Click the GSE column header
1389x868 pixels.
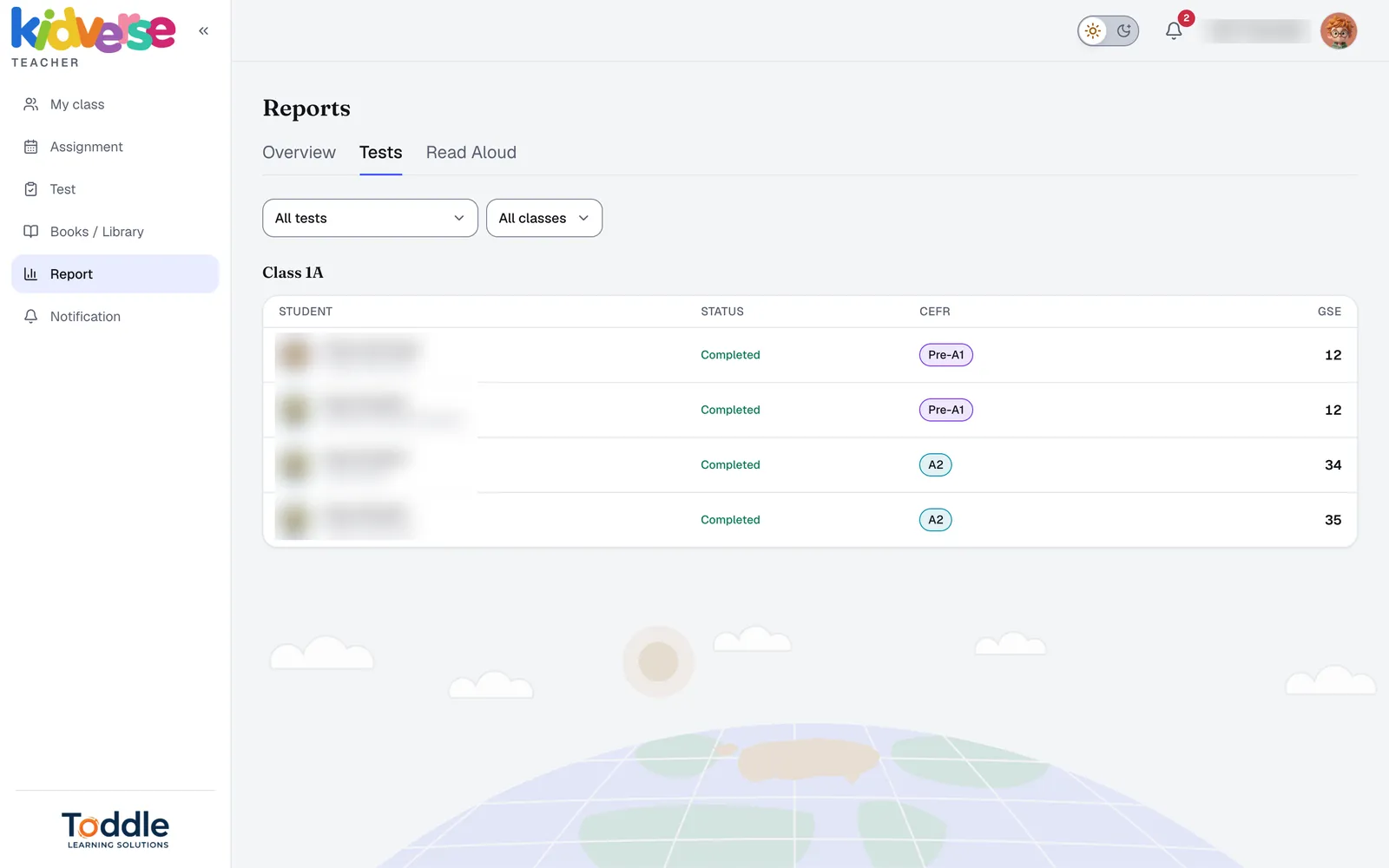point(1329,312)
